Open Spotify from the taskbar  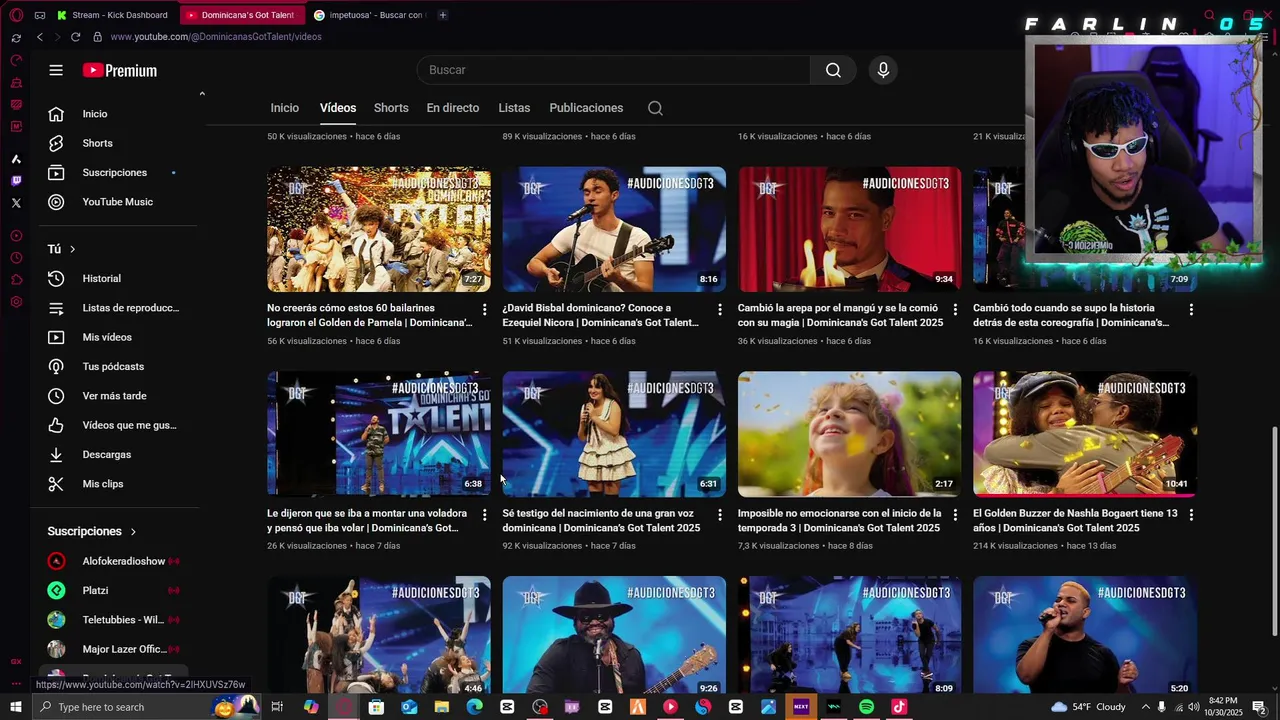(x=866, y=707)
